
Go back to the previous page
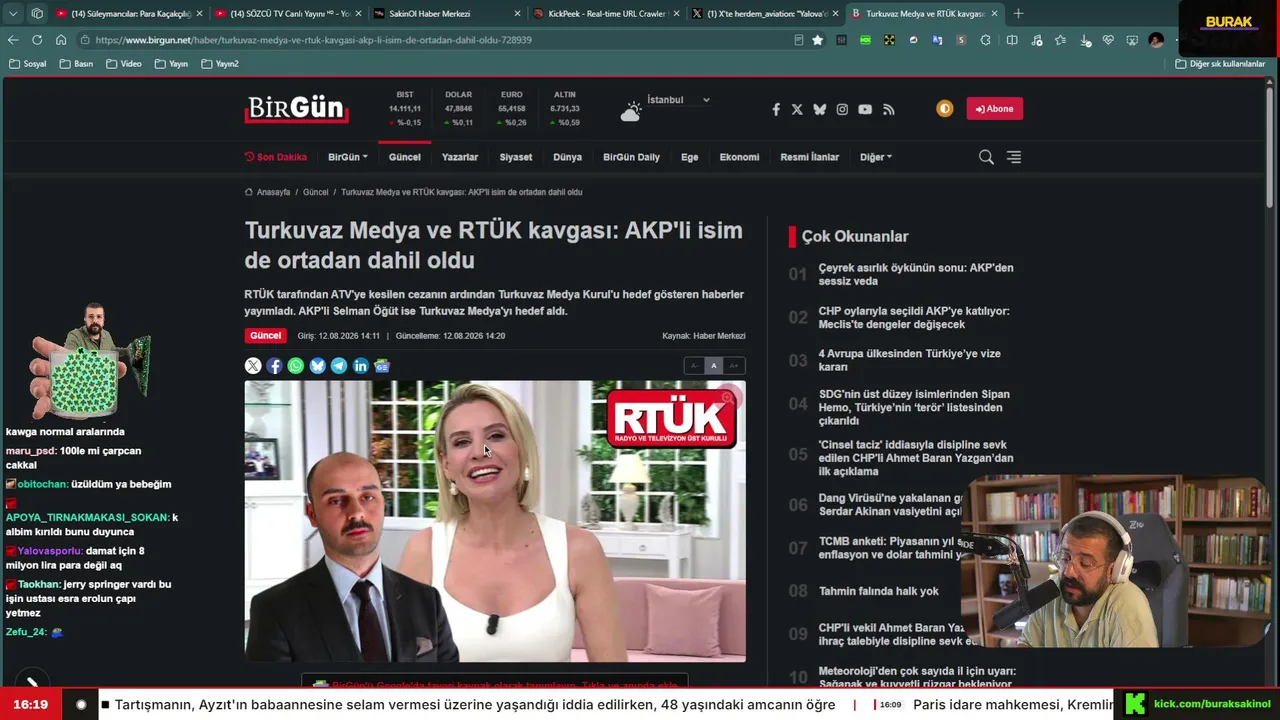[13, 40]
